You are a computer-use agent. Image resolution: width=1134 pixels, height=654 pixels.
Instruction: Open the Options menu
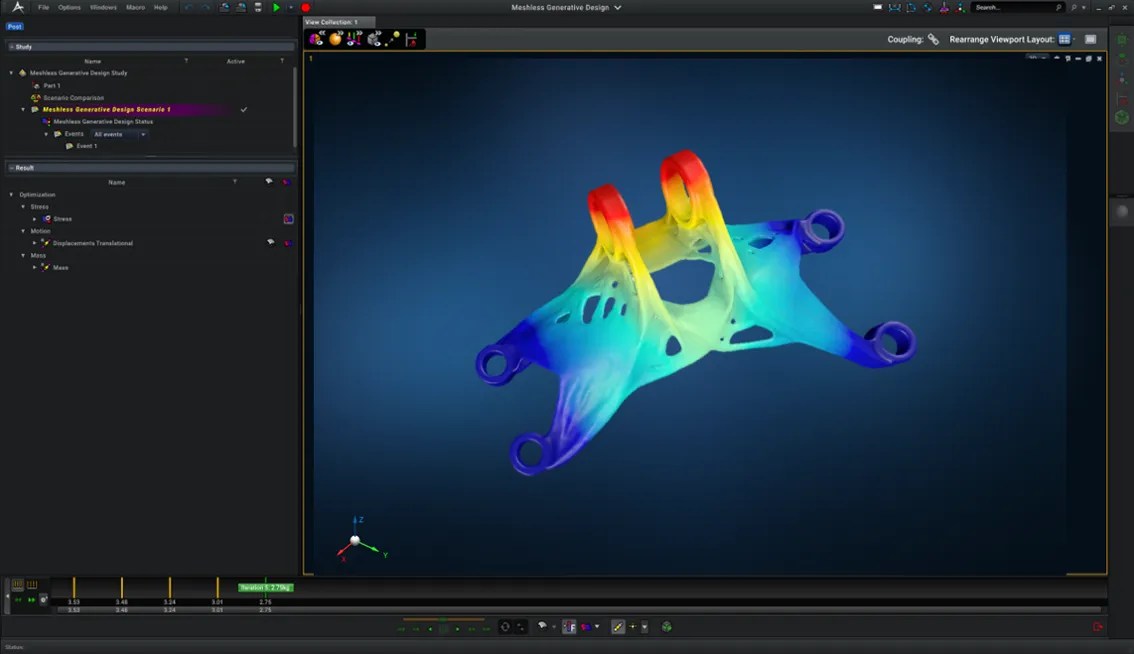69,7
